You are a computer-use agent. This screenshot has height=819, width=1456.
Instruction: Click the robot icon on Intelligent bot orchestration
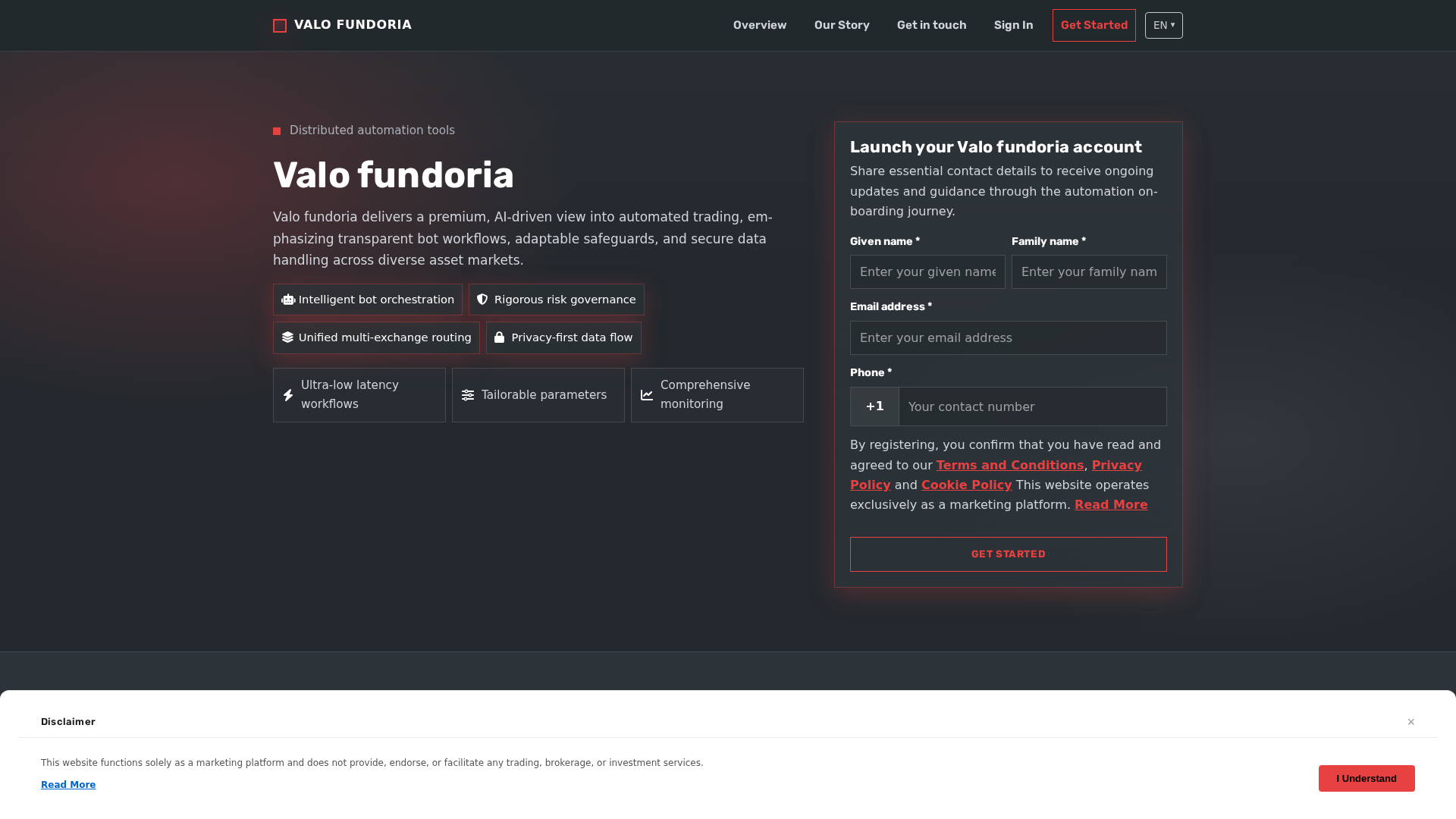(288, 300)
